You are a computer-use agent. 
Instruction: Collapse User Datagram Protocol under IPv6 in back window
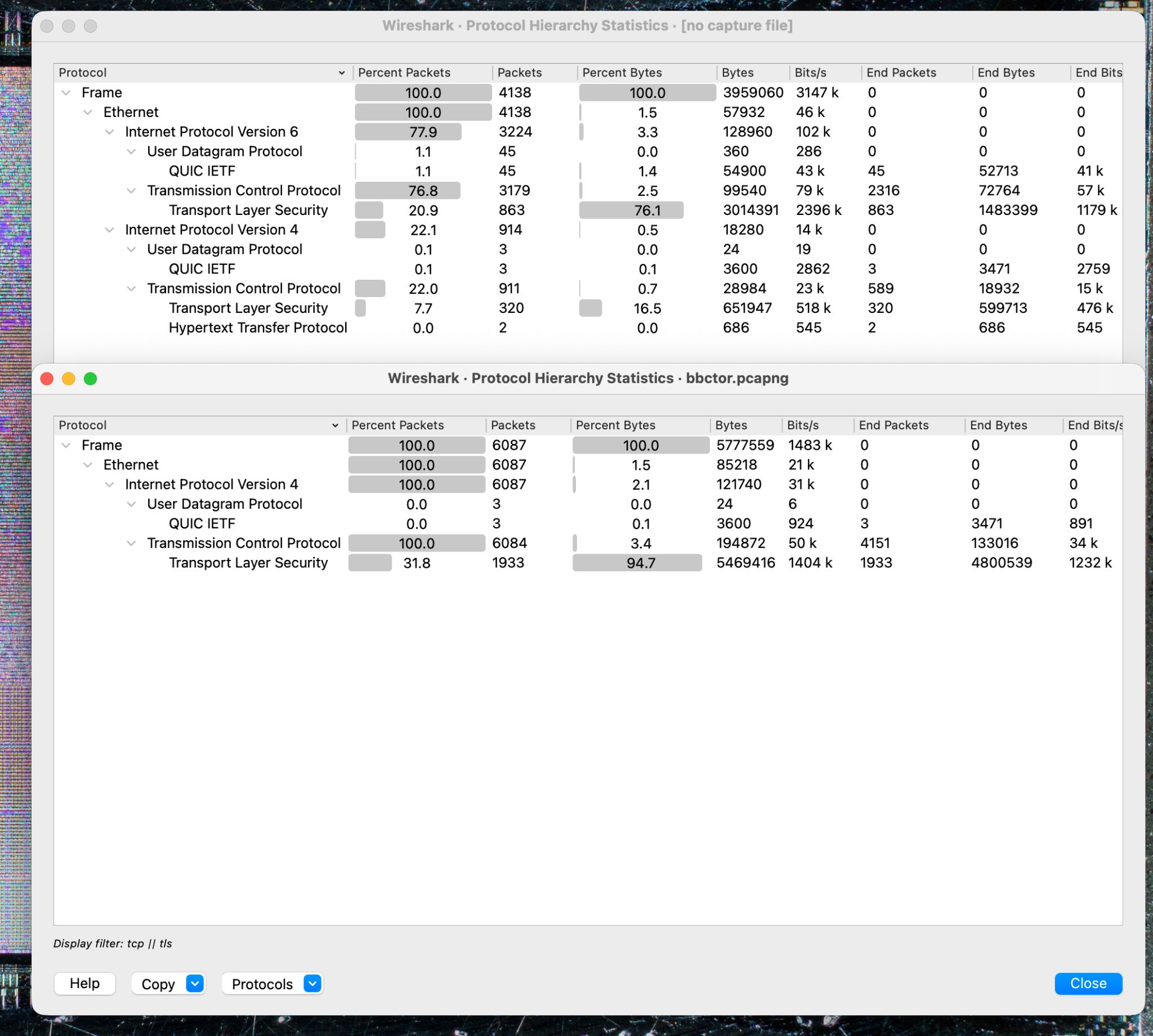point(131,151)
